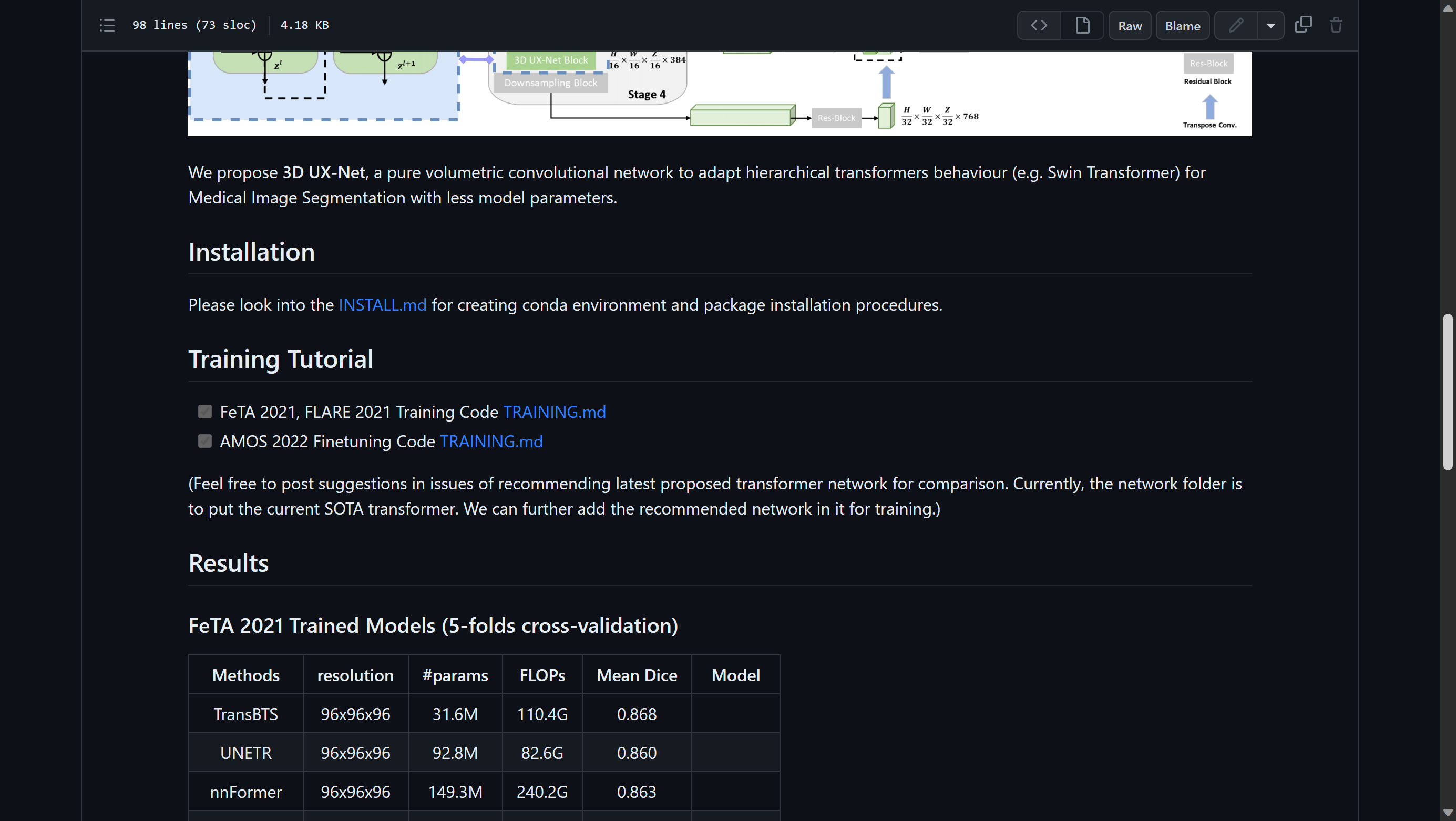Switch to source code view icon
Image resolution: width=1456 pixels, height=821 pixels.
1039,25
